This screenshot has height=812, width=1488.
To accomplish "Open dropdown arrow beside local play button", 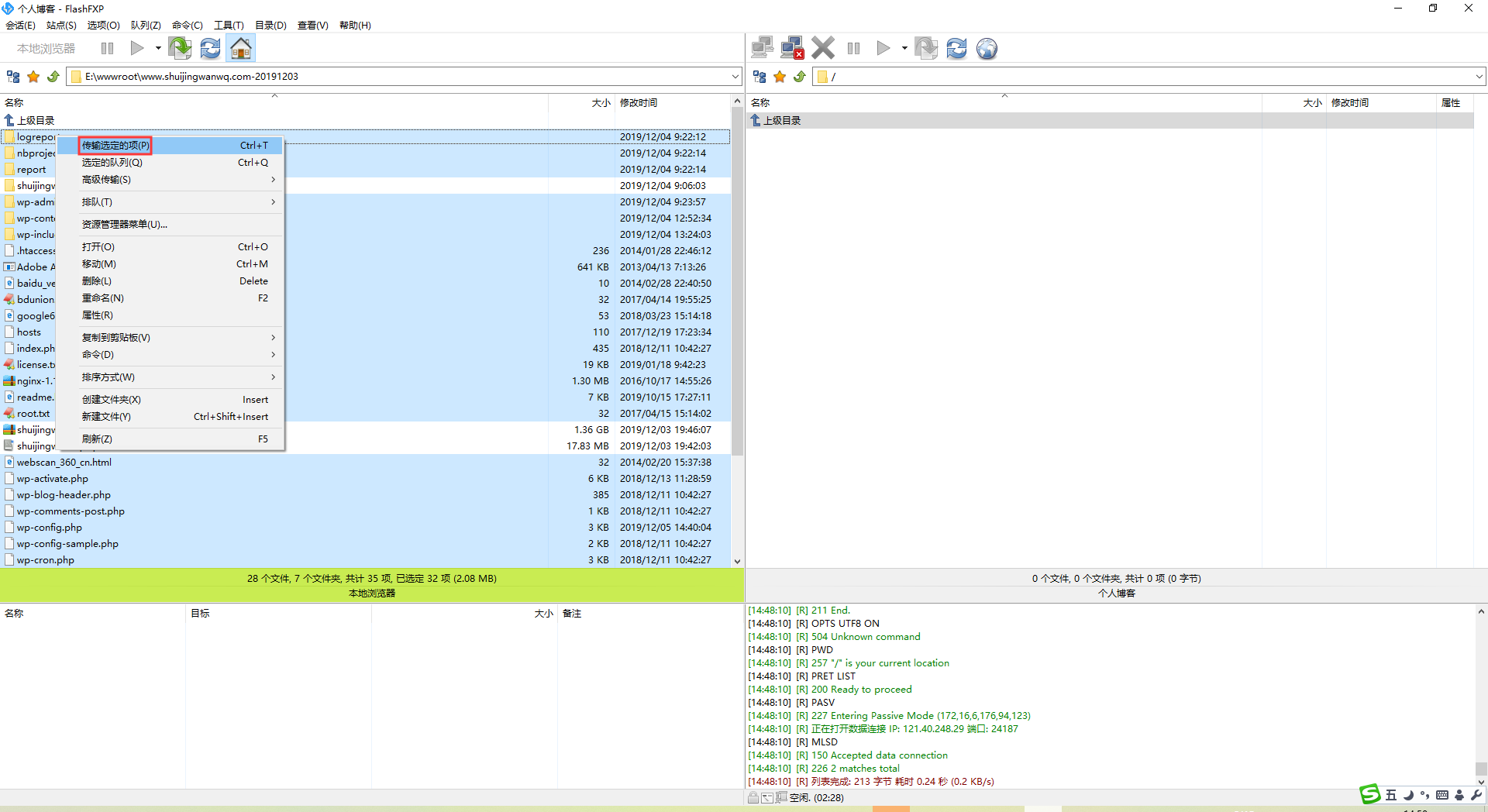I will pyautogui.click(x=158, y=49).
